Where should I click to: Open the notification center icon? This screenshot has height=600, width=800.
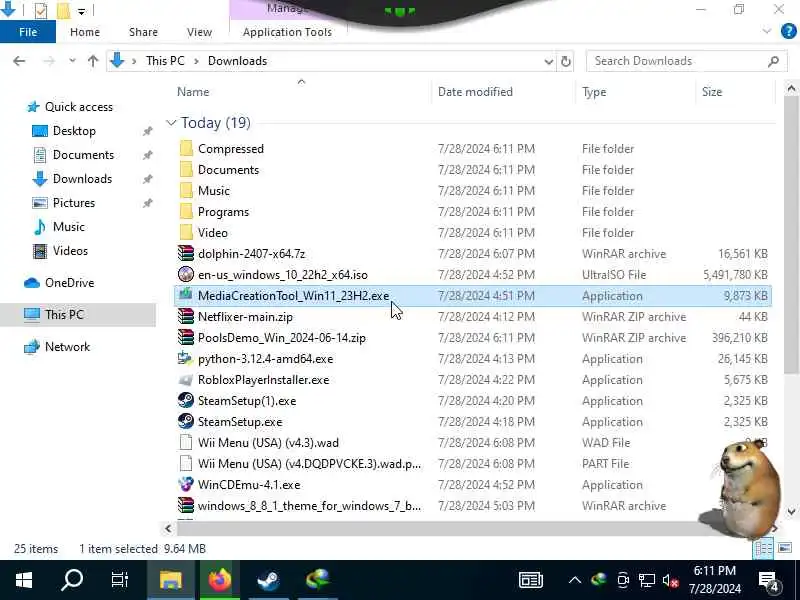click(768, 581)
